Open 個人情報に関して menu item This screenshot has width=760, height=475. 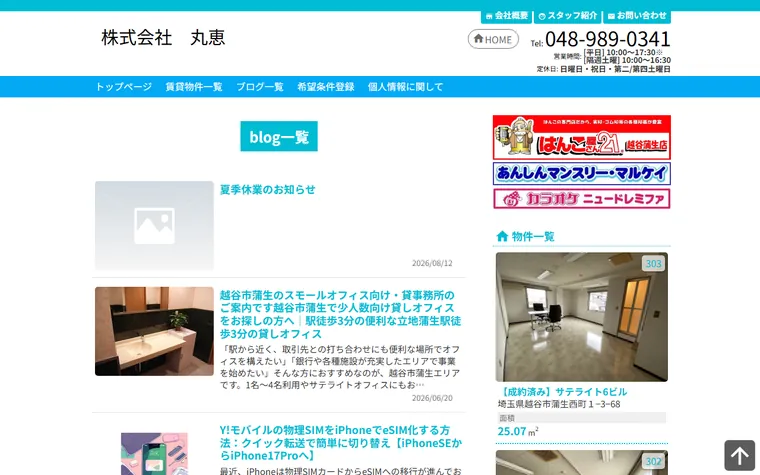click(405, 87)
